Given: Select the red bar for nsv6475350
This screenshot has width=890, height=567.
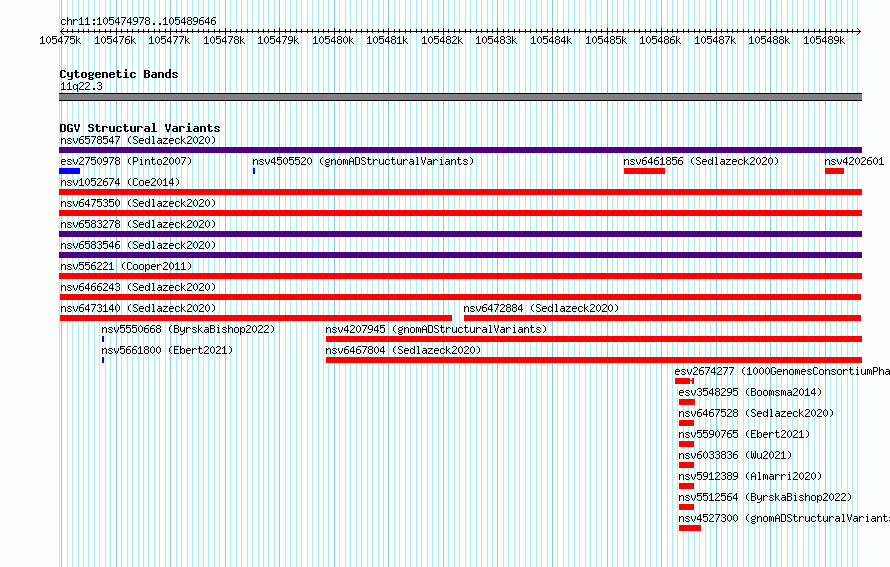Looking at the screenshot, I should pyautogui.click(x=460, y=213).
